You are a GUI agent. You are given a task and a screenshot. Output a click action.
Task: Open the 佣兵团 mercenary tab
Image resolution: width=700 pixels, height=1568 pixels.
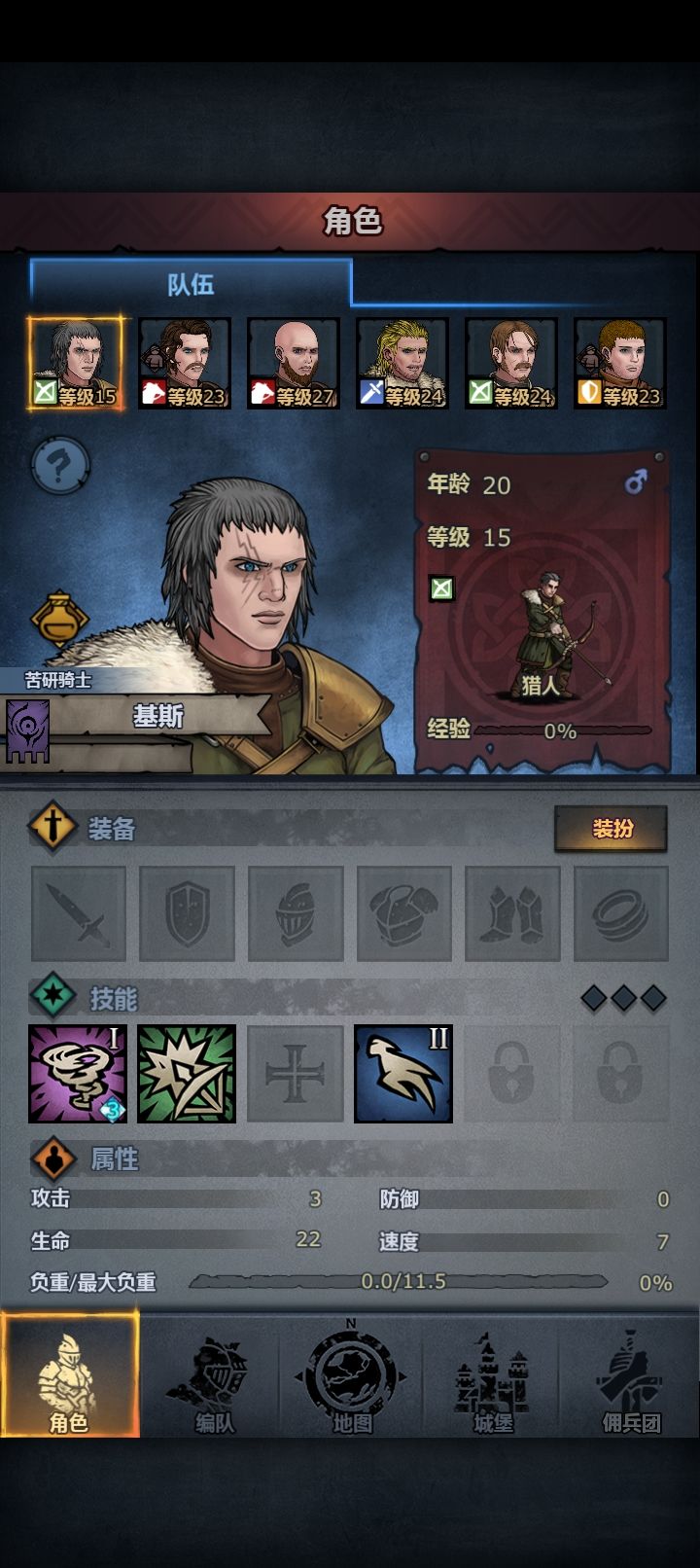tap(630, 1375)
